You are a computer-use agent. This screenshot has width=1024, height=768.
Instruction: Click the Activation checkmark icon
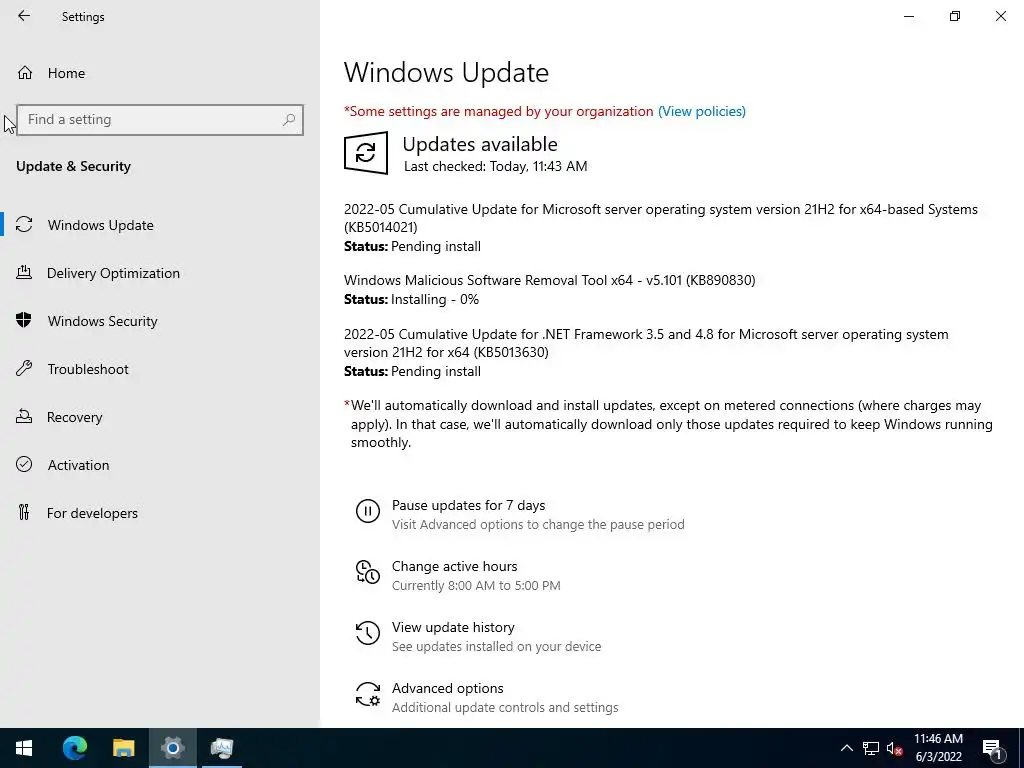[x=24, y=464]
